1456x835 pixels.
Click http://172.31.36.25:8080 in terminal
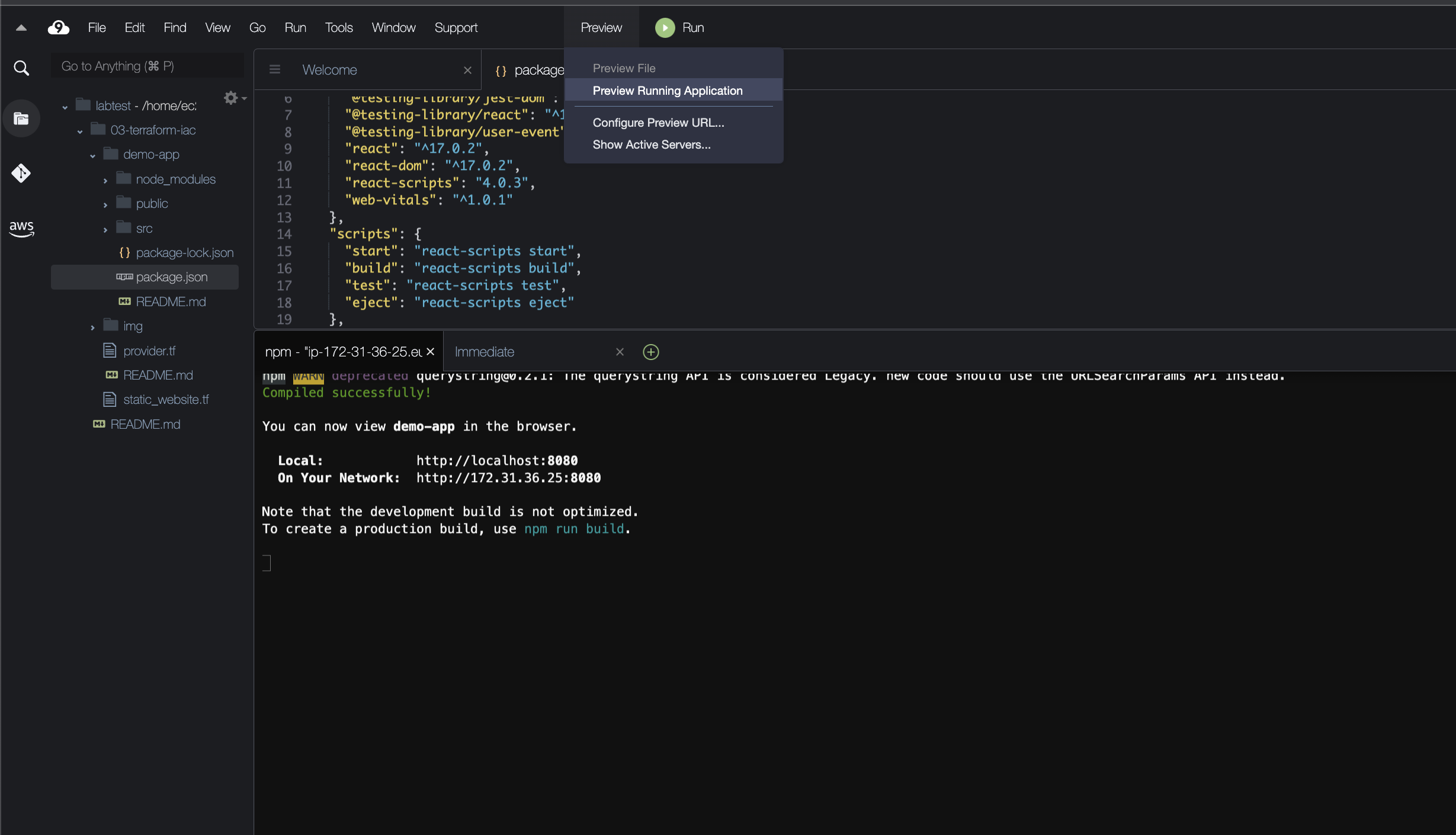(x=508, y=478)
